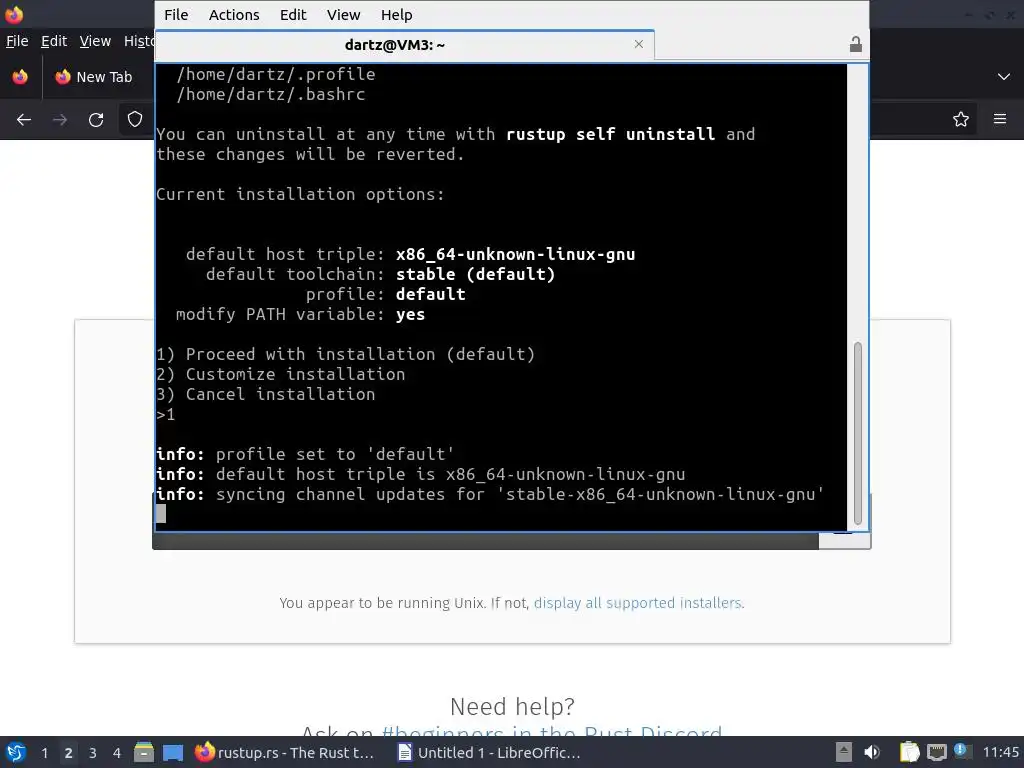Viewport: 1024px width, 768px height.
Task: Open Firefox application hamburger menu
Action: coord(1000,120)
